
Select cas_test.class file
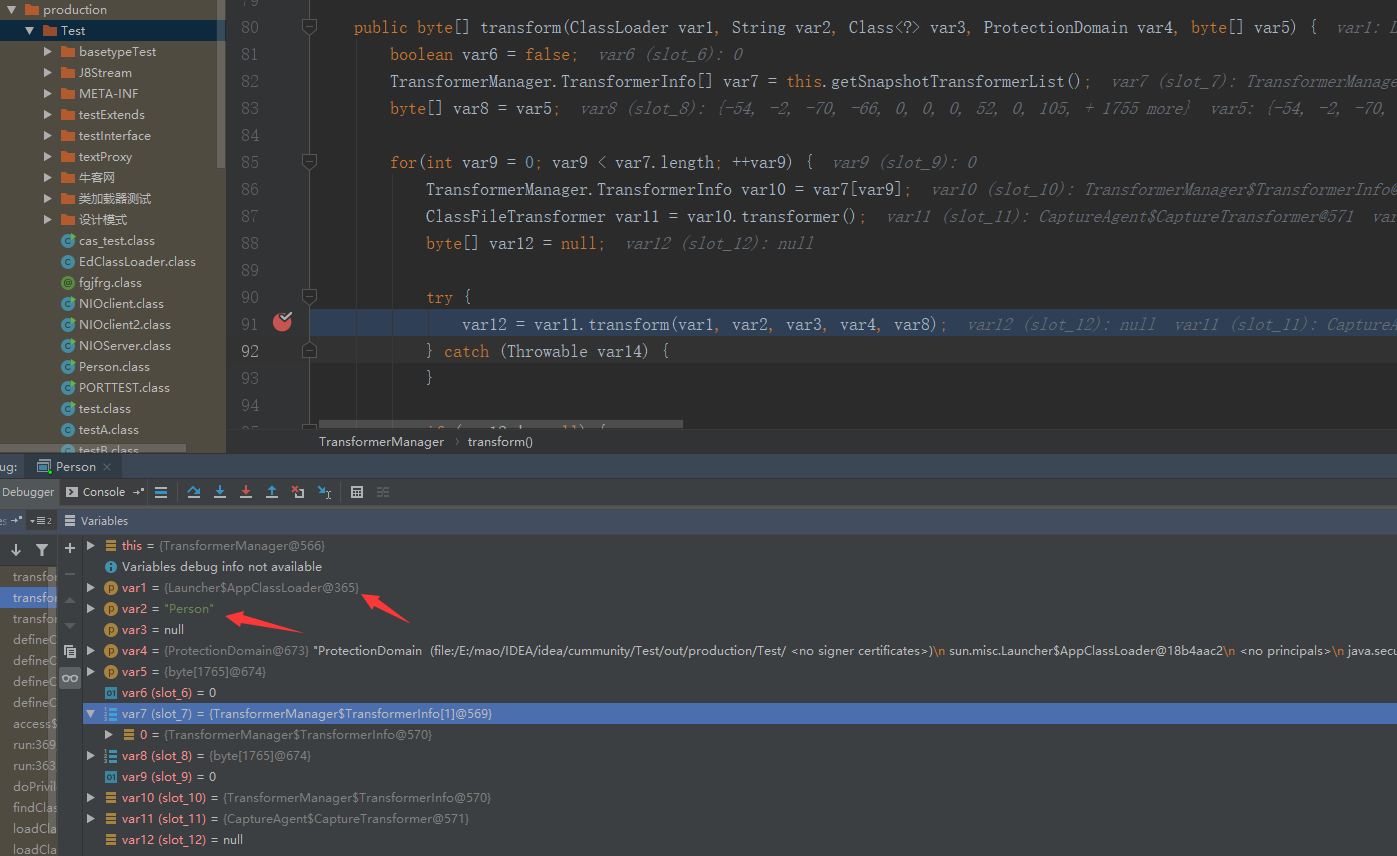(108, 241)
